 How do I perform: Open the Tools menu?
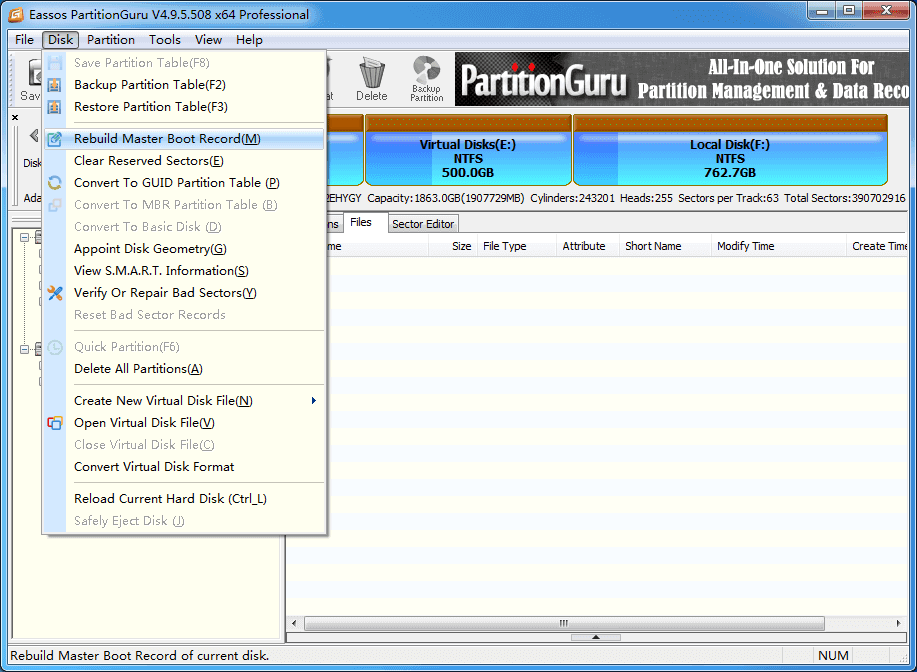(x=164, y=40)
